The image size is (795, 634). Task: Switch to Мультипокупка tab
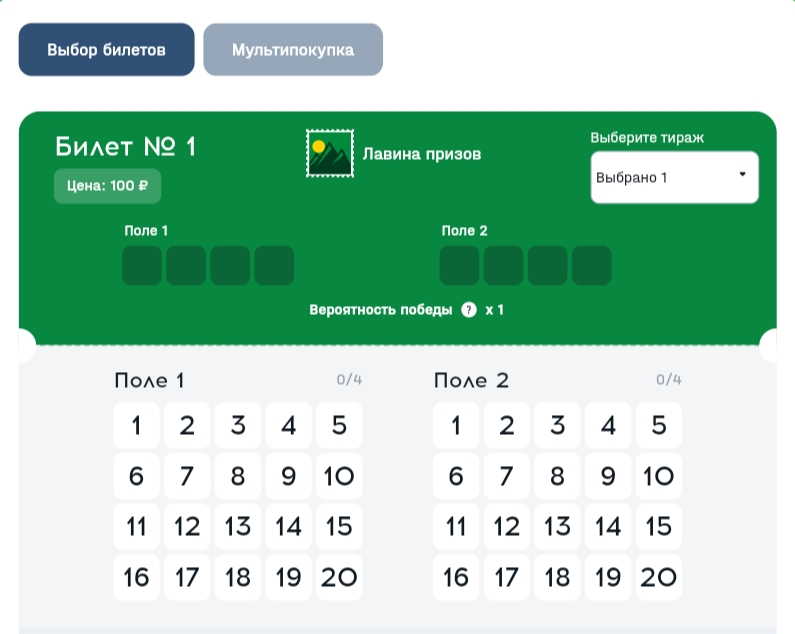pyautogui.click(x=293, y=50)
